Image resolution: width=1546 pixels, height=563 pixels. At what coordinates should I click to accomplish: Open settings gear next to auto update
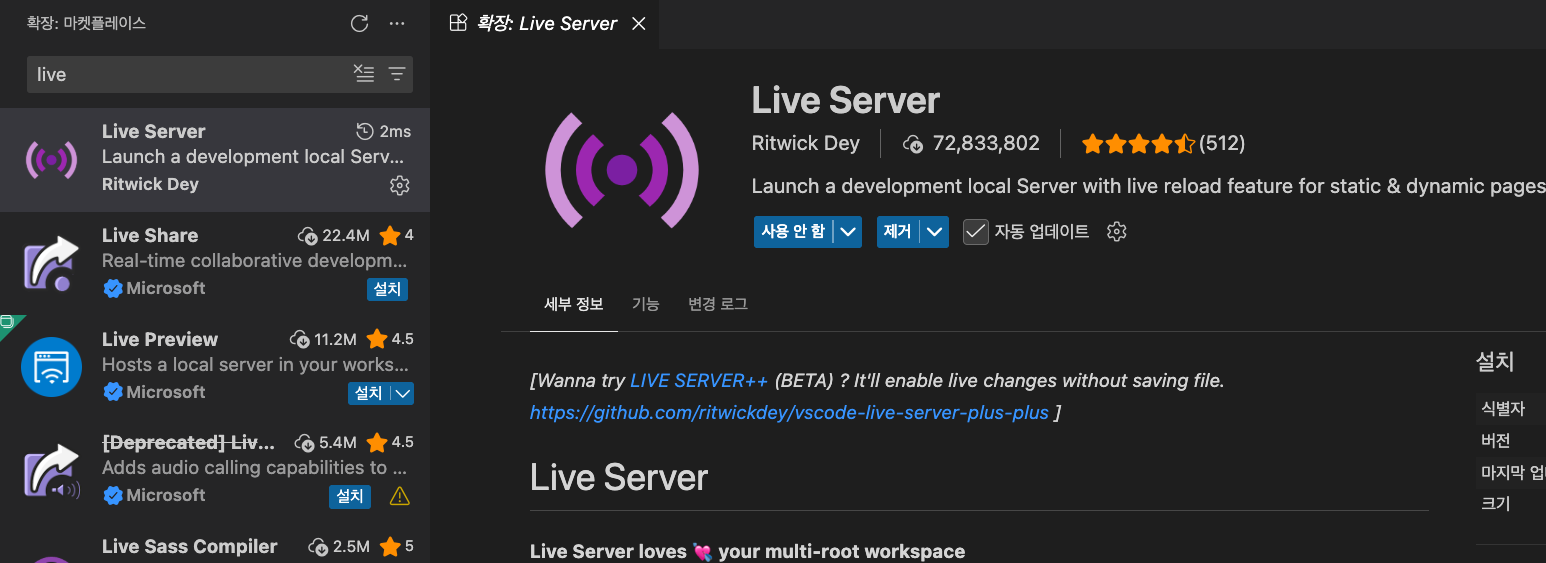[1117, 232]
